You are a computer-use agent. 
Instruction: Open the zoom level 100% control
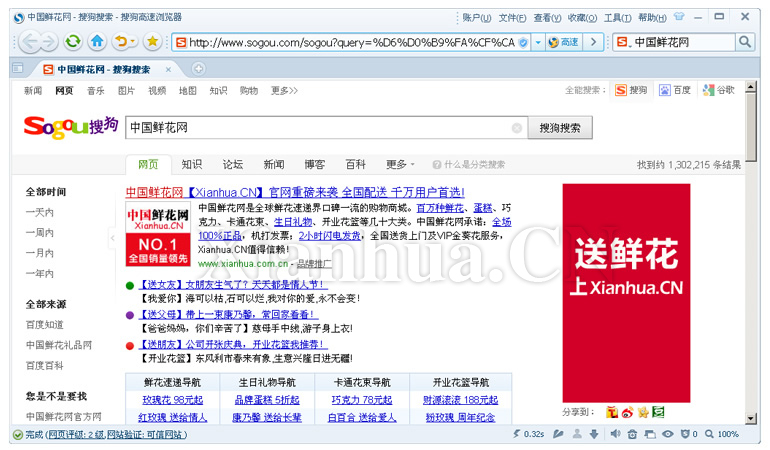click(x=722, y=434)
